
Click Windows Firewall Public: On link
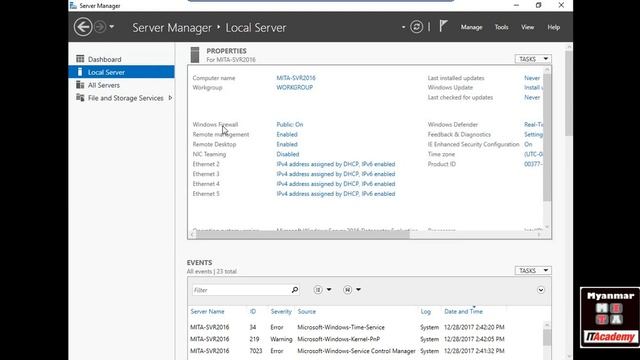(x=290, y=124)
